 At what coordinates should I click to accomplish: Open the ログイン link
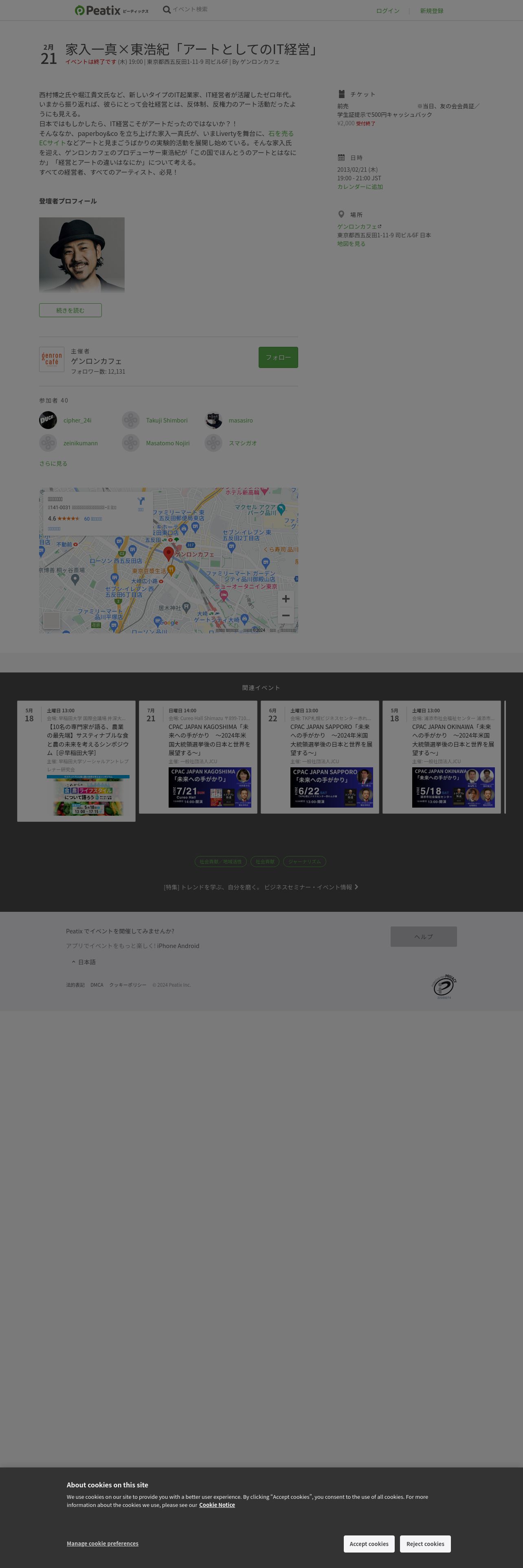388,11
